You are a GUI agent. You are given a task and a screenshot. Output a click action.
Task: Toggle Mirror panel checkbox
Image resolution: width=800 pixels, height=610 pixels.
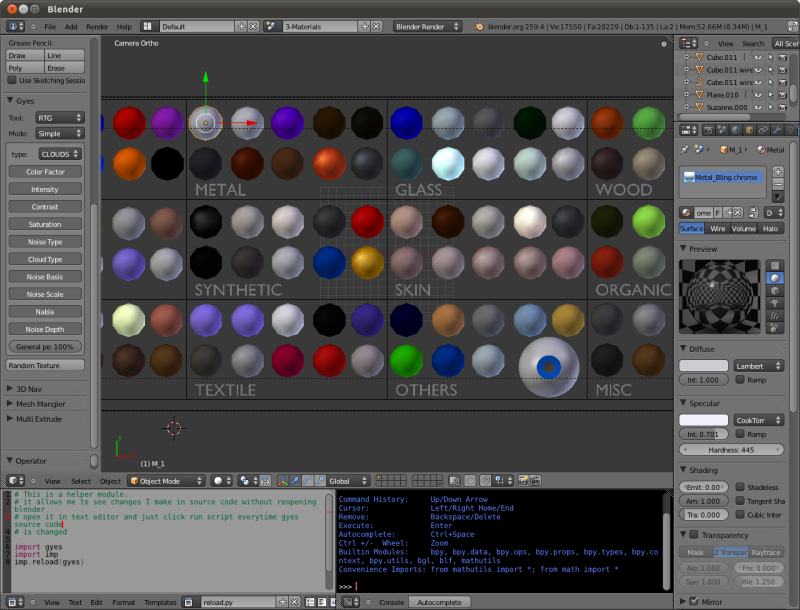pyautogui.click(x=694, y=601)
